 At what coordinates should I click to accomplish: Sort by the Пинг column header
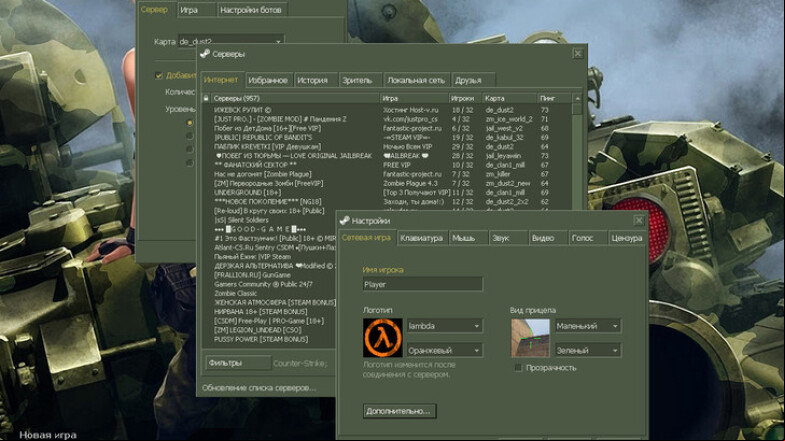[554, 98]
